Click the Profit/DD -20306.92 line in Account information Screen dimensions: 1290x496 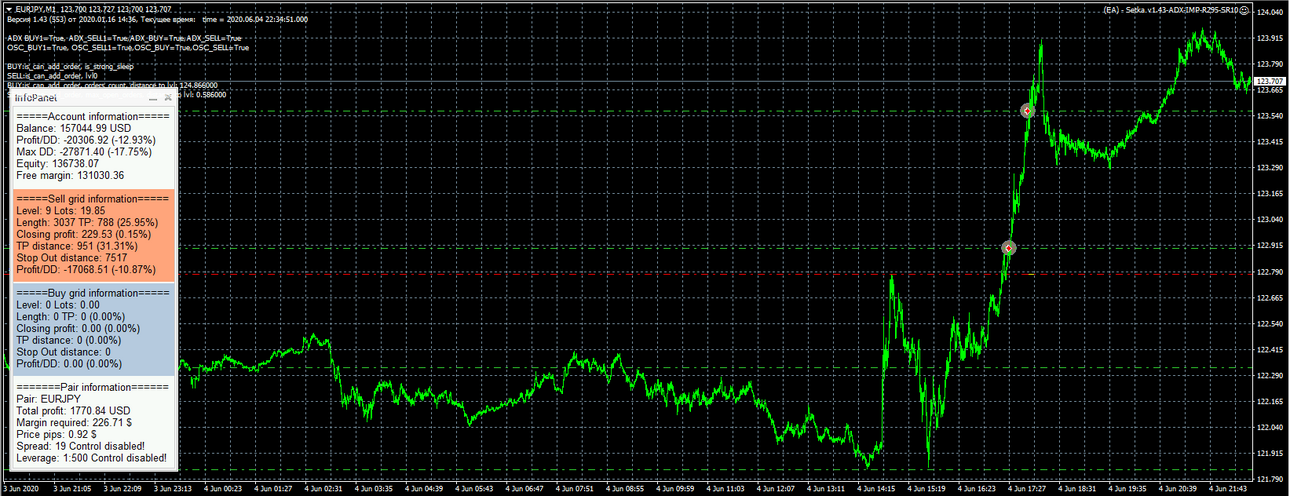coord(86,140)
